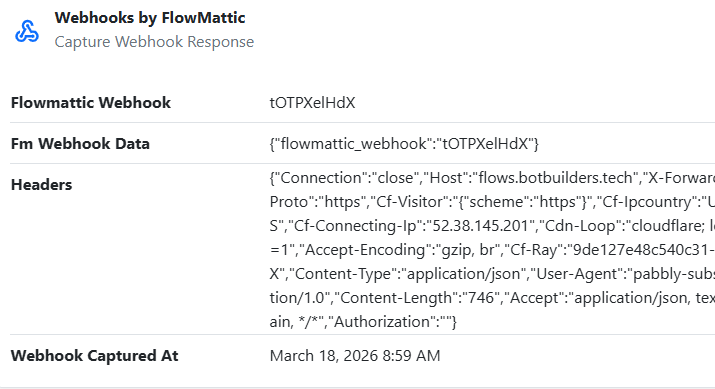The width and height of the screenshot is (715, 389).
Task: Click the tOTPXelHdX webhook value
Action: 312,103
